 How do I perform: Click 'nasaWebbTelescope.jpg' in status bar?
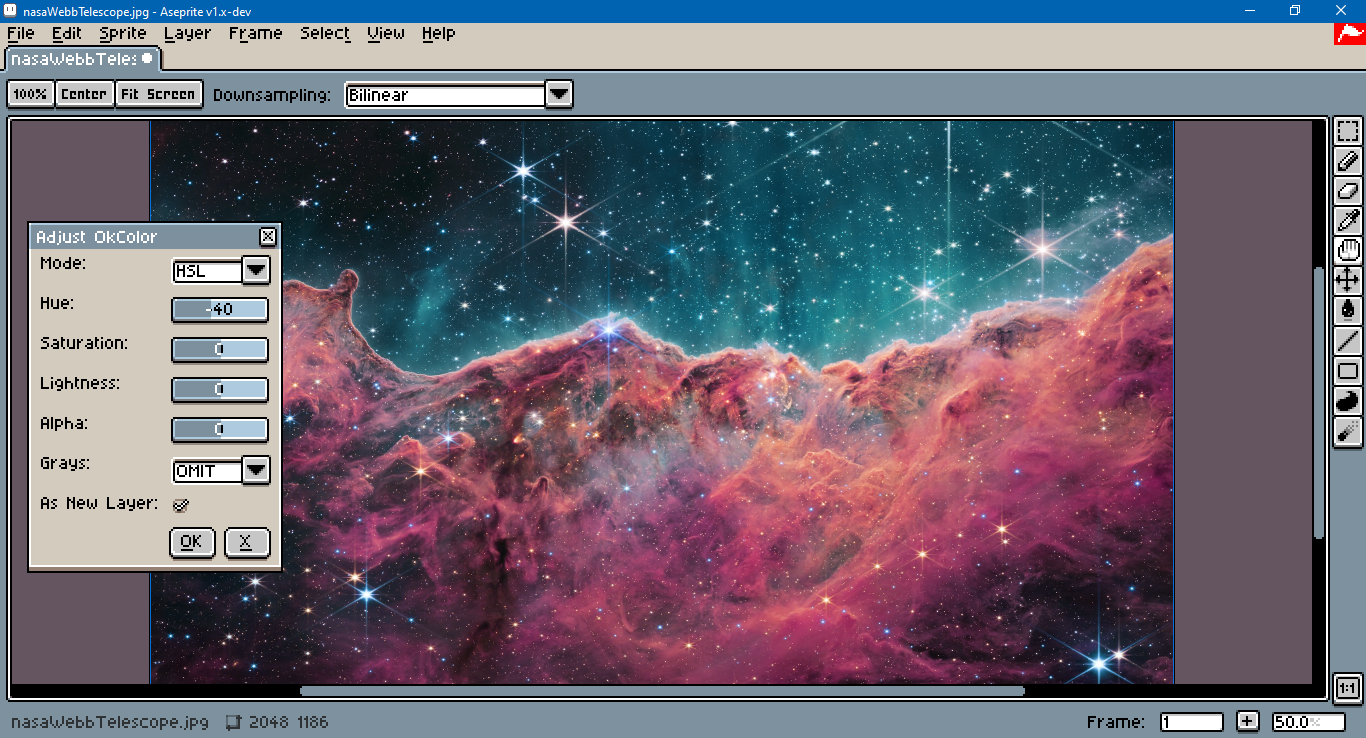pos(110,722)
